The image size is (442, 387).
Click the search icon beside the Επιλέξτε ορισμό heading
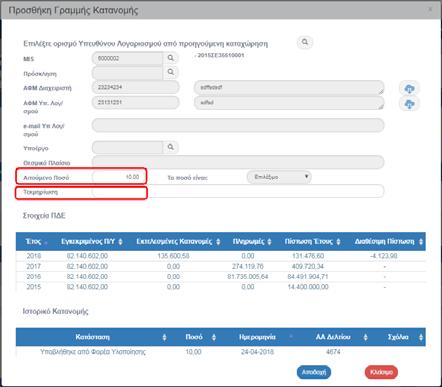305,42
